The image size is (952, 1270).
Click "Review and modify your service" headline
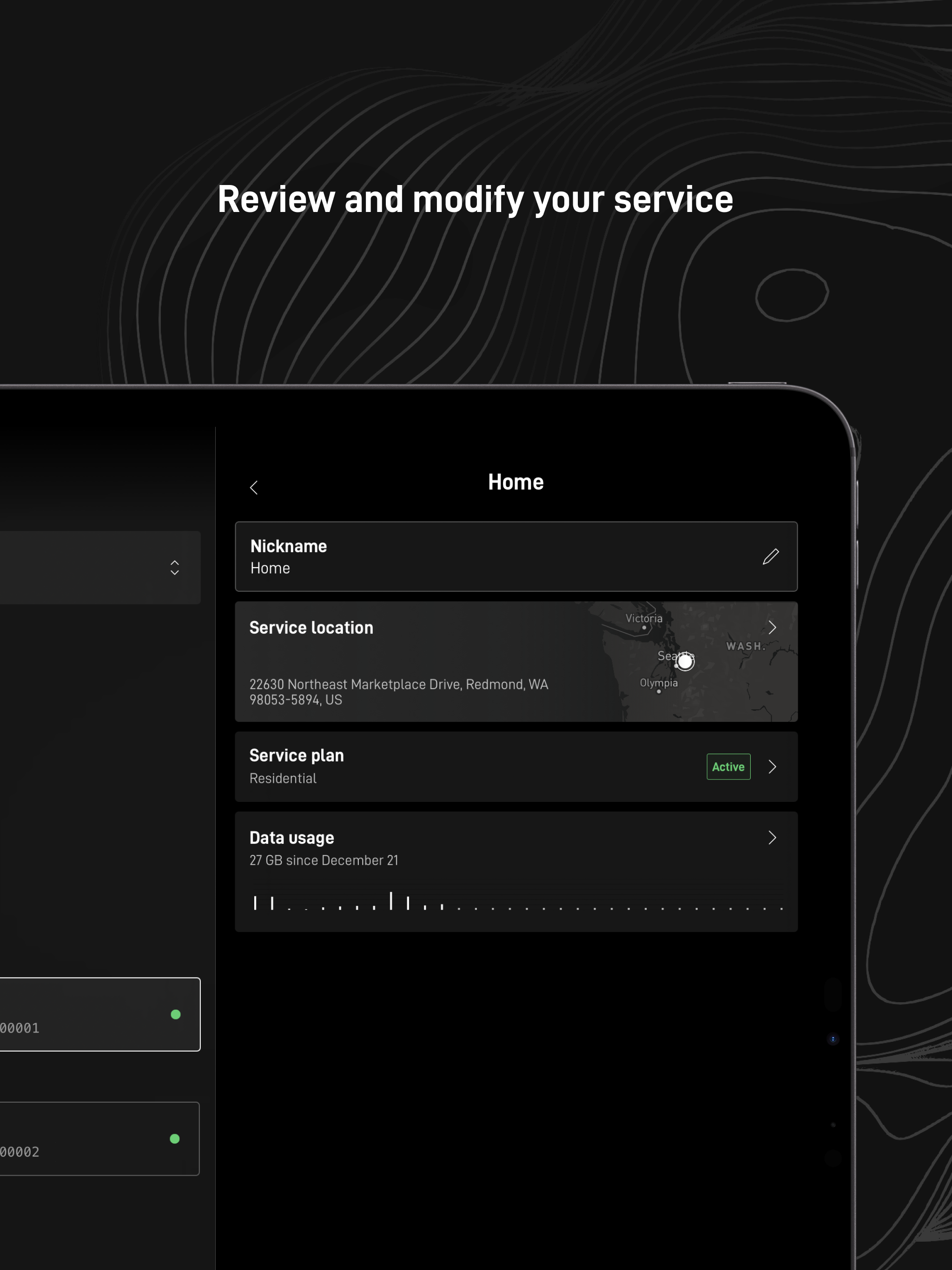click(476, 199)
